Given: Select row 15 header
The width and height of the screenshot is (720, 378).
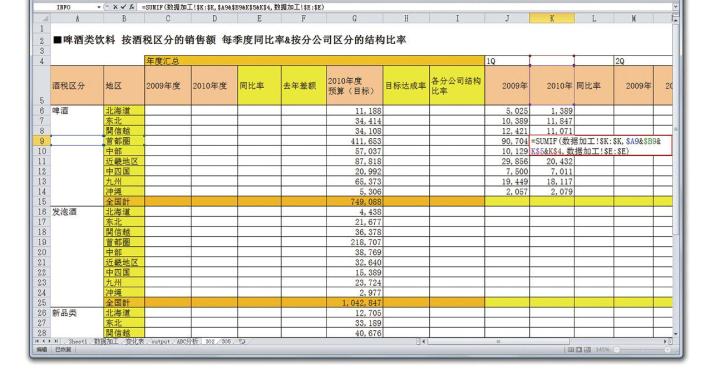Looking at the screenshot, I should pyautogui.click(x=42, y=201).
